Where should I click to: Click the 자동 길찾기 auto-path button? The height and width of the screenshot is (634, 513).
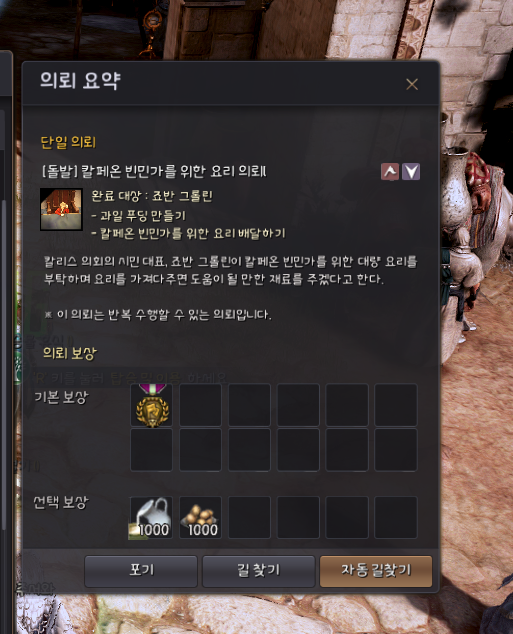click(x=376, y=571)
